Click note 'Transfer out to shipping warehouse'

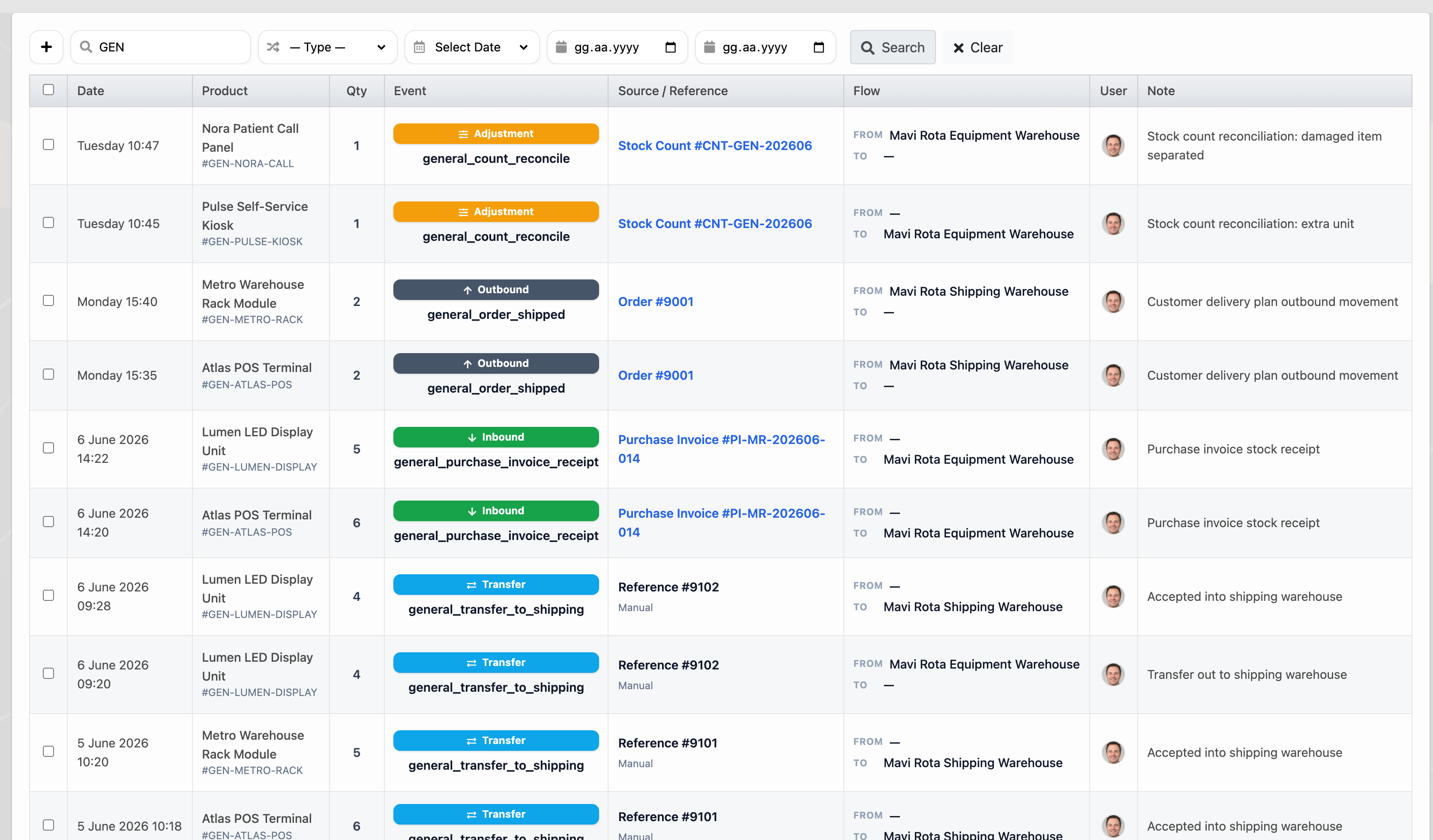[1247, 675]
